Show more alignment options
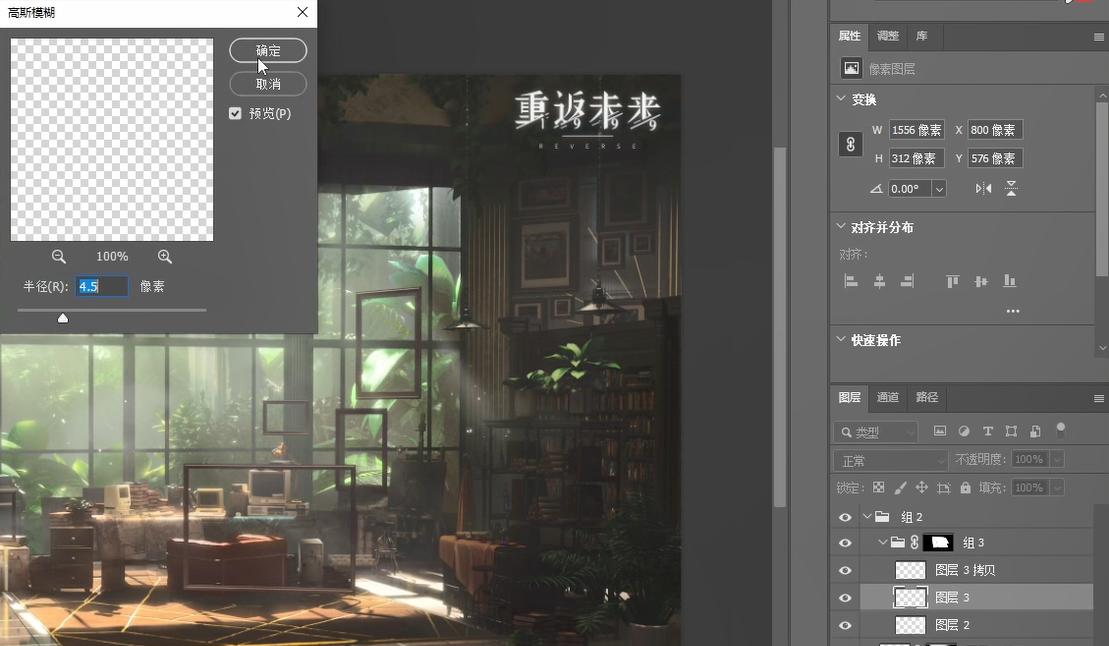The height and width of the screenshot is (646, 1109). tap(1013, 311)
